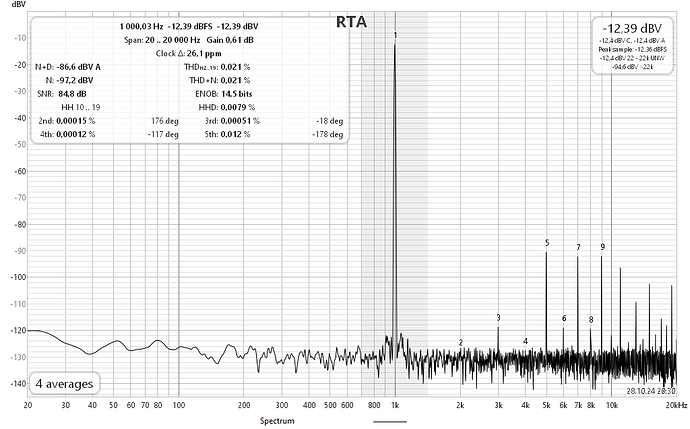The image size is (690, 429).
Task: Click the RTA graph title
Action: 351,22
